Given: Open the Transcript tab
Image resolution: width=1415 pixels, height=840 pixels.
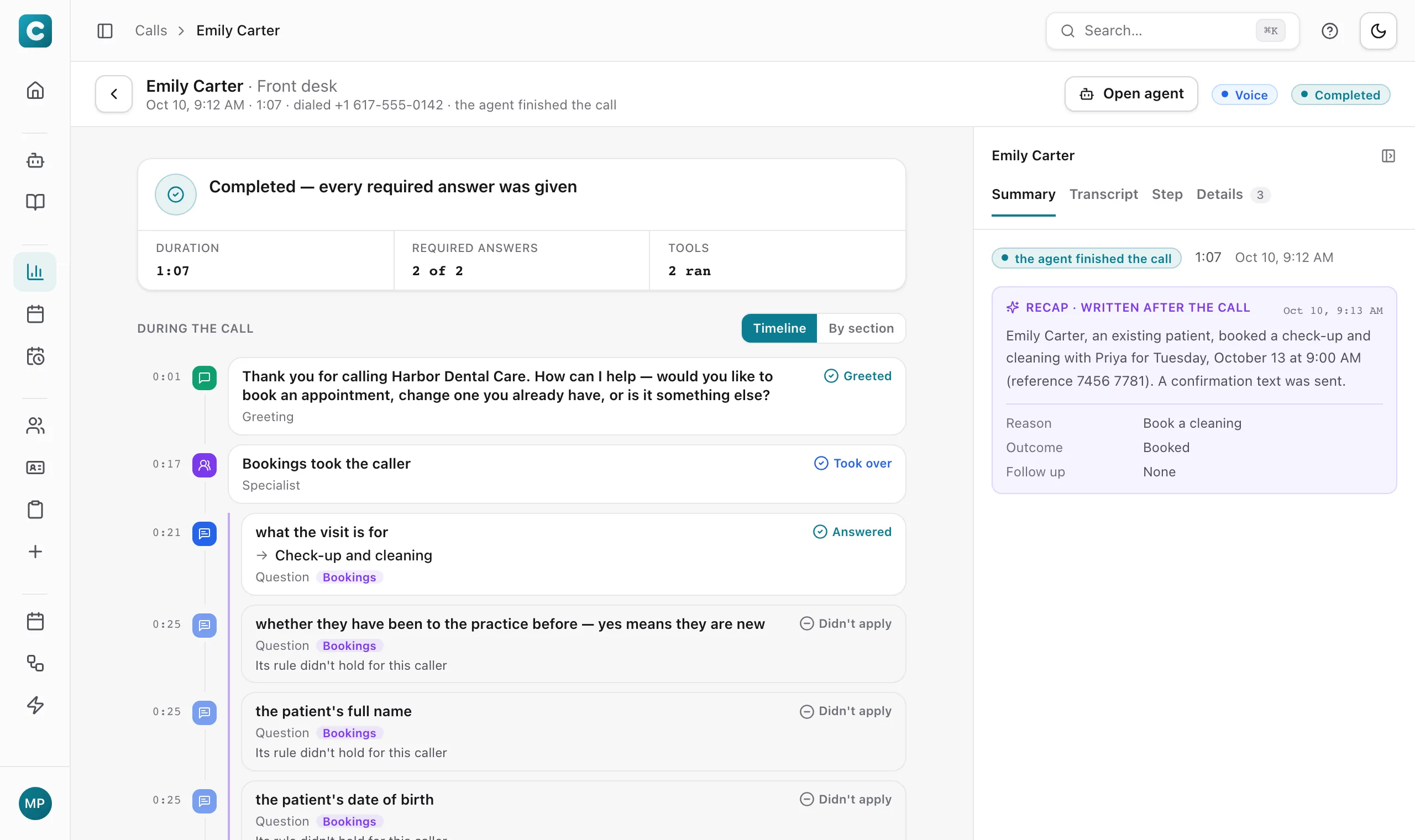Looking at the screenshot, I should [x=1103, y=195].
